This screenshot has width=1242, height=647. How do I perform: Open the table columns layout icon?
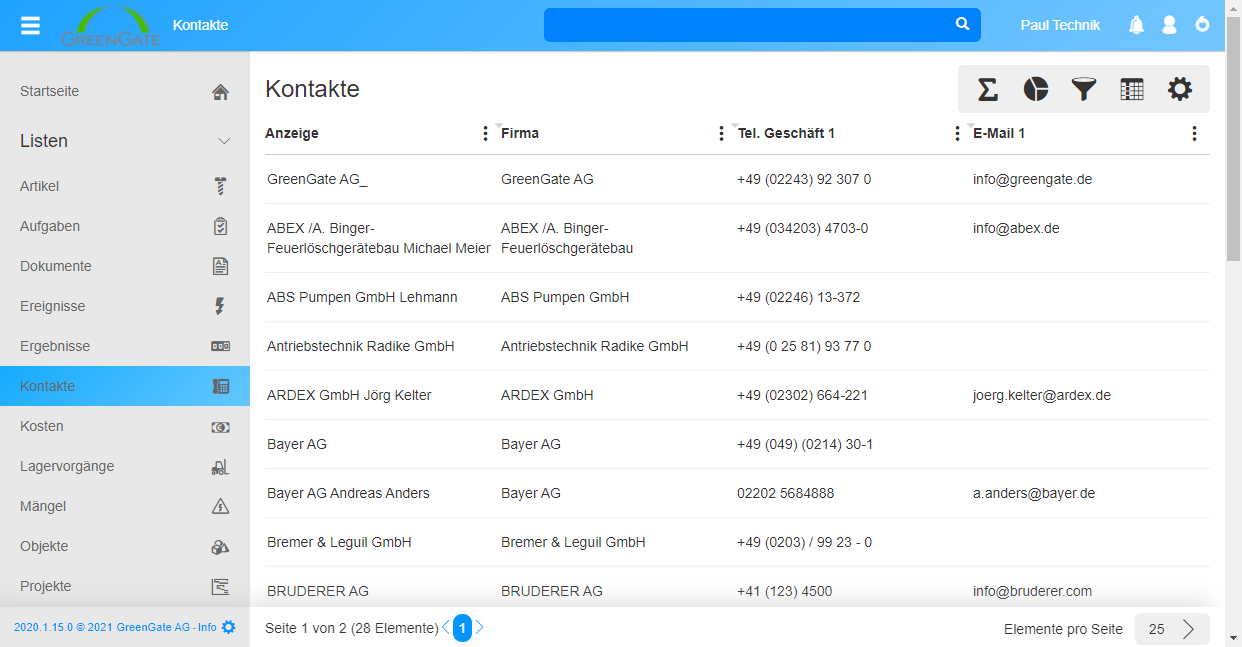tap(1132, 89)
